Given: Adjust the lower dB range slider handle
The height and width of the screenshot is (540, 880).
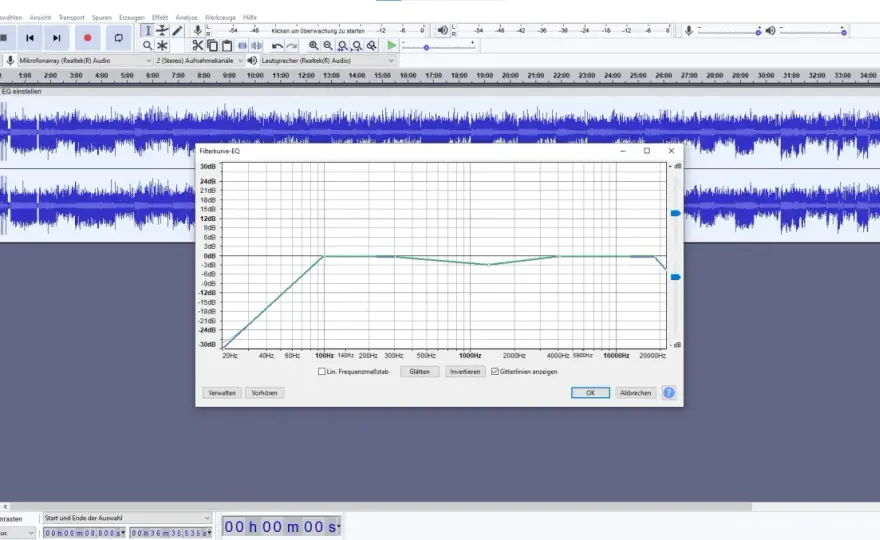Looking at the screenshot, I should (x=675, y=277).
